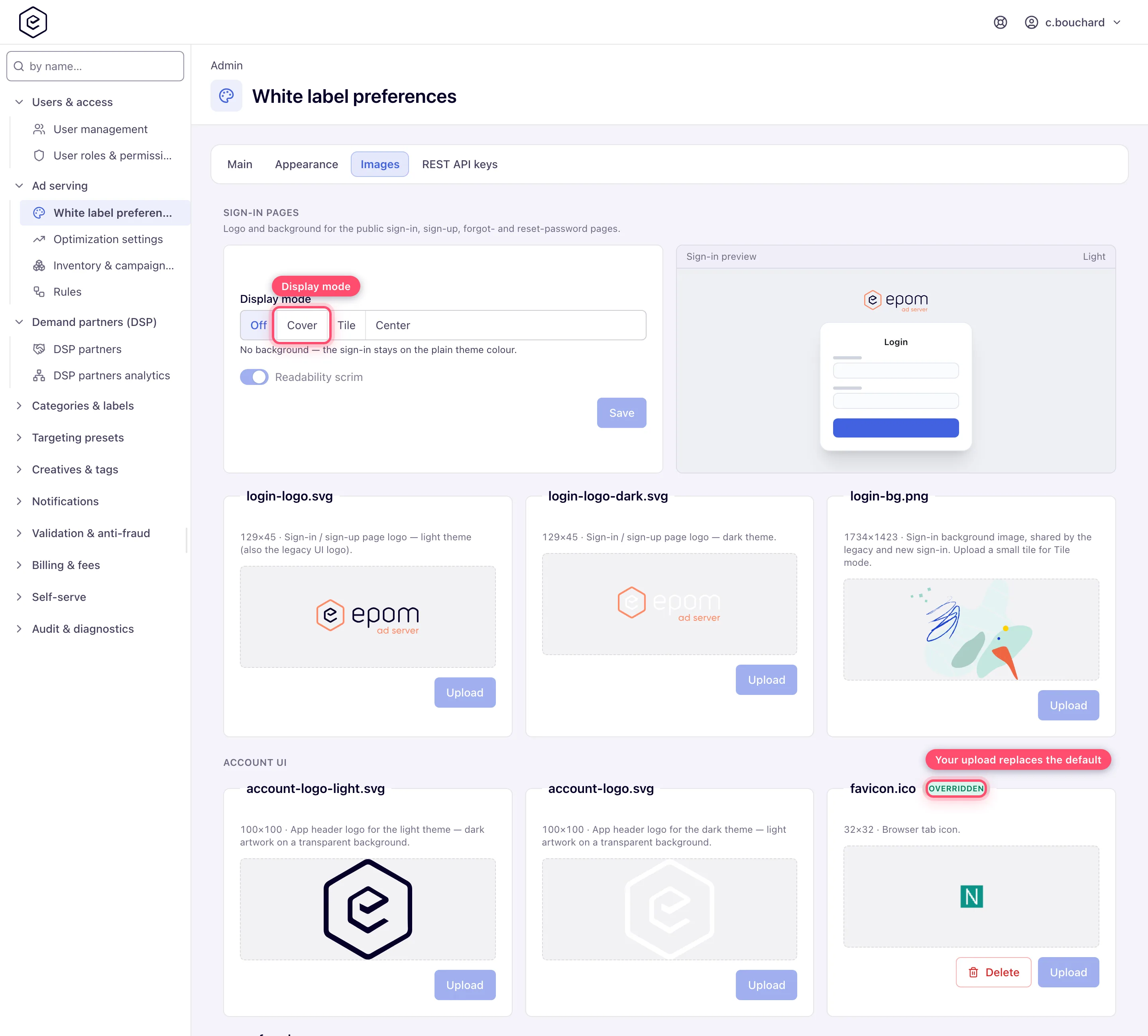The width and height of the screenshot is (1148, 1036).
Task: Upload a new account-logo.svg file
Action: pyautogui.click(x=766, y=985)
